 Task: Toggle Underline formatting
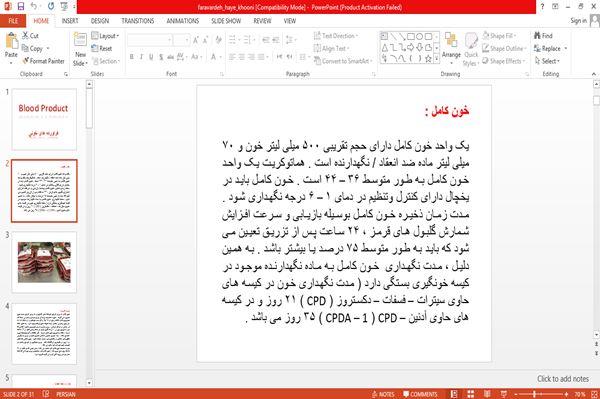click(x=151, y=57)
